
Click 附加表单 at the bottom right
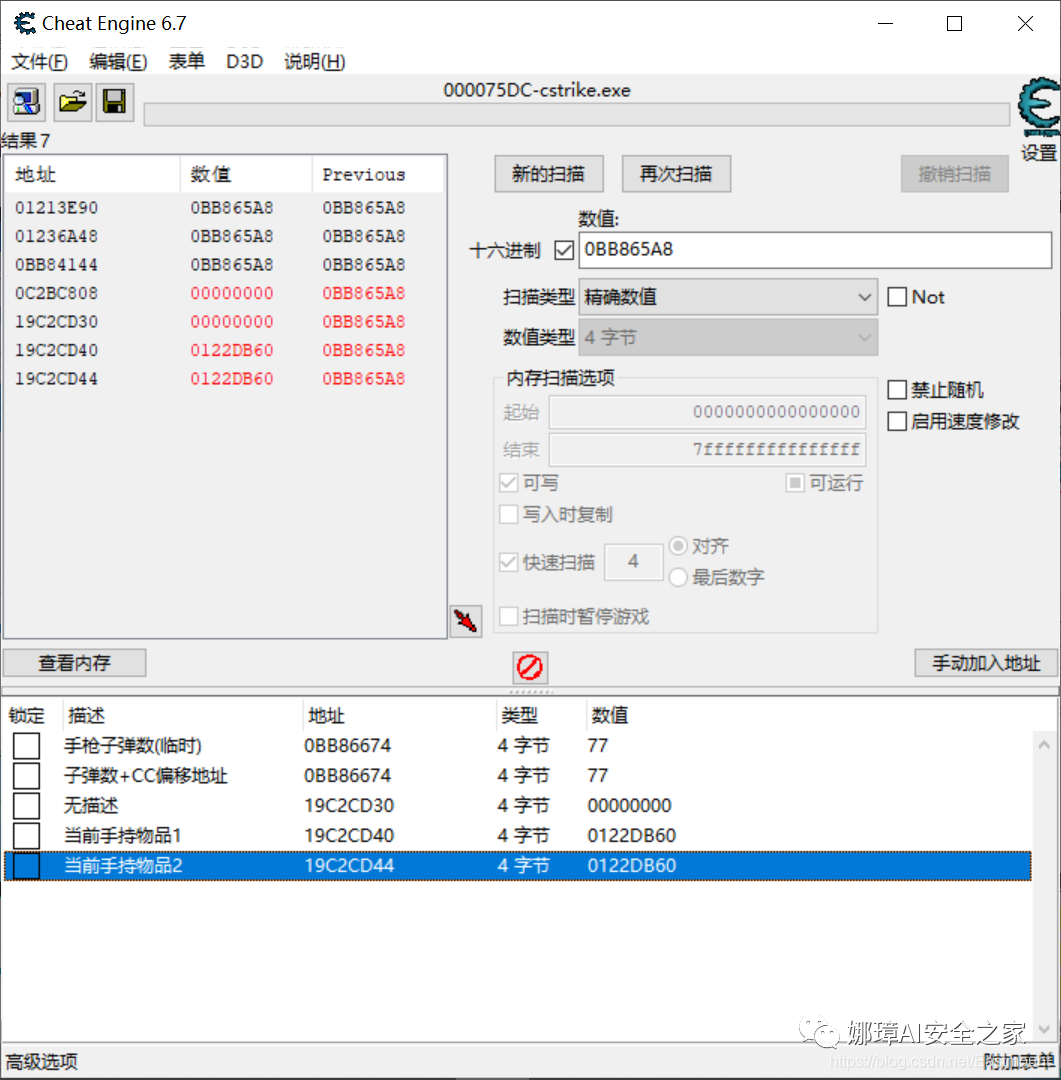click(x=1019, y=1061)
